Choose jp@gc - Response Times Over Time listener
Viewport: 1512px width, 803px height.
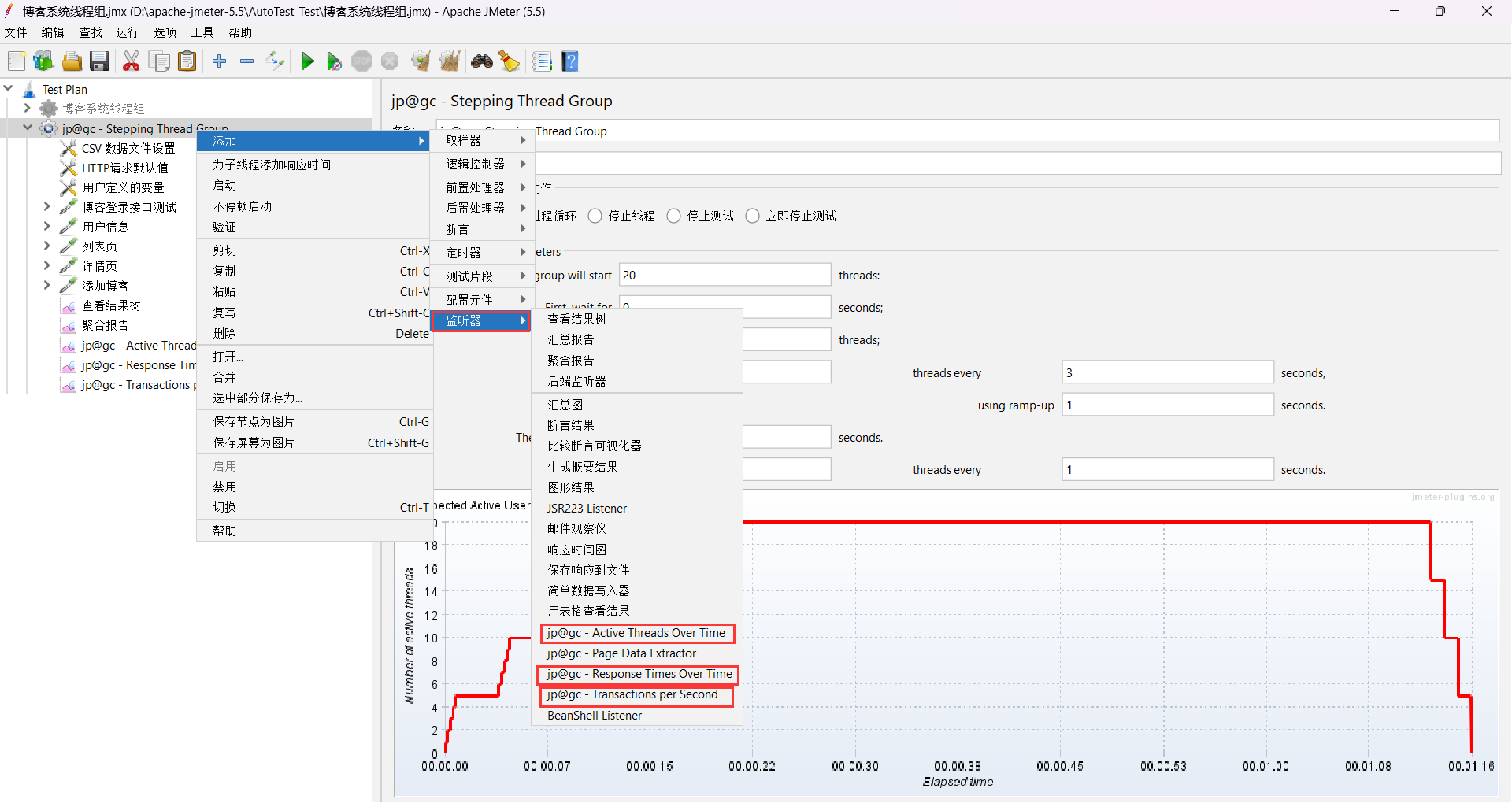tap(638, 674)
